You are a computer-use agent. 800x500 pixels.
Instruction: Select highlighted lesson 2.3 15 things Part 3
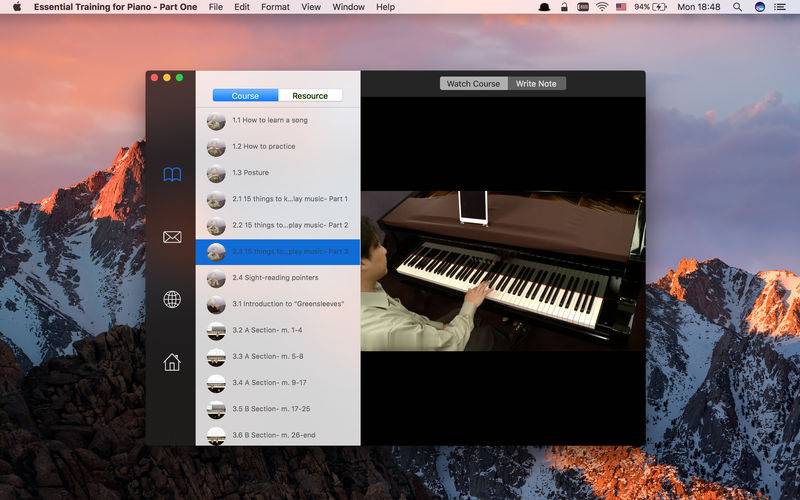(x=278, y=252)
